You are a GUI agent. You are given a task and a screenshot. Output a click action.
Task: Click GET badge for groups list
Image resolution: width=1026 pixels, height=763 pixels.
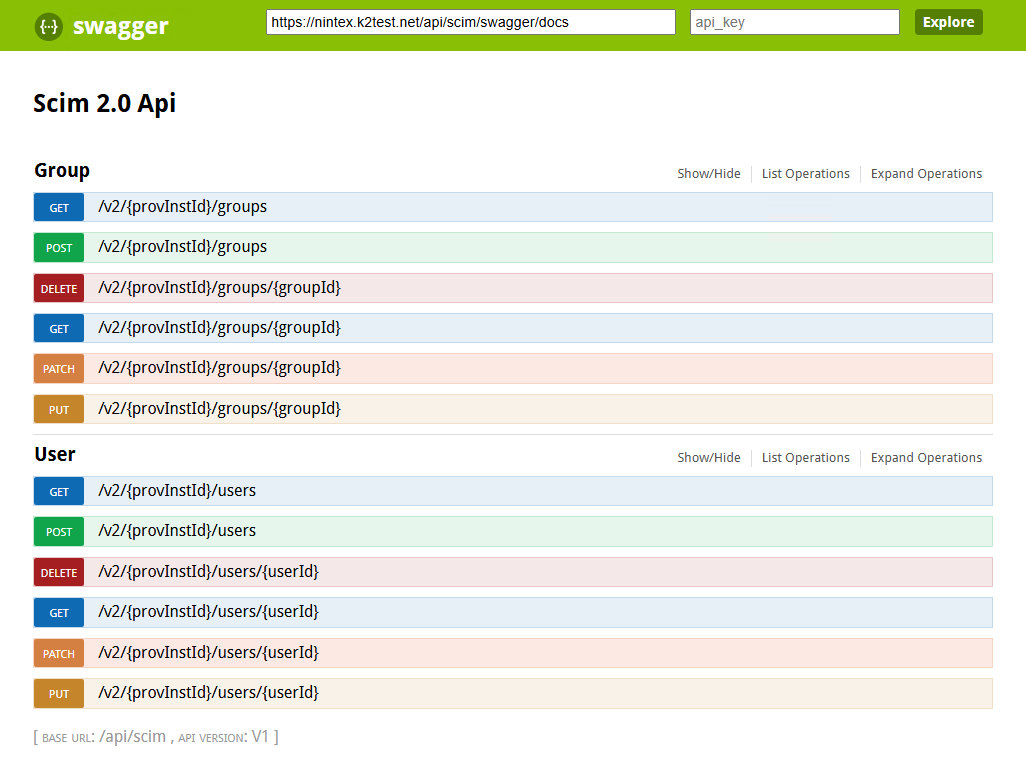click(x=59, y=208)
